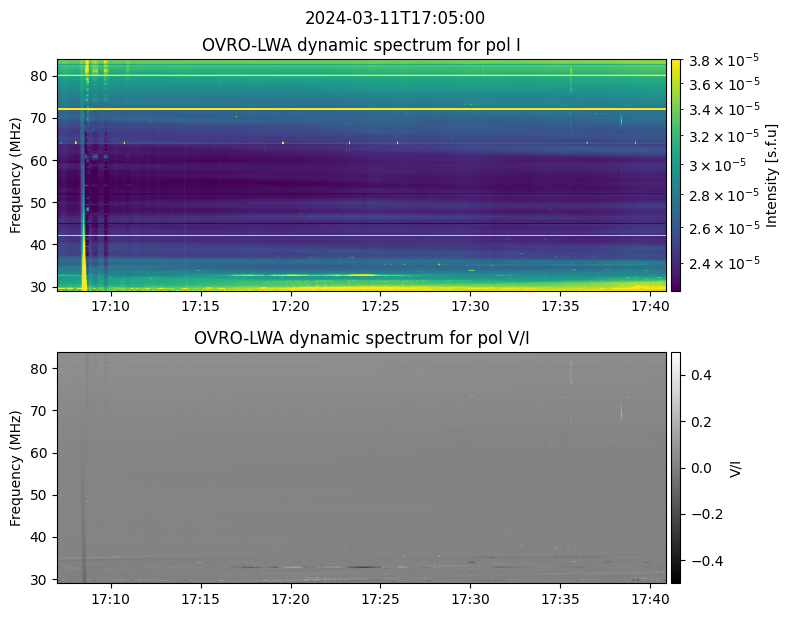Click the bottom plot's 'Frequency (MHz)' label

[16, 467]
